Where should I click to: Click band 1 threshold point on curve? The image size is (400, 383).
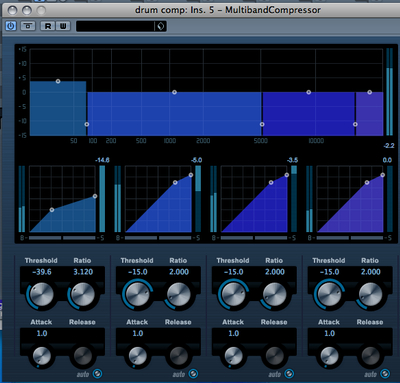[x=52, y=210]
